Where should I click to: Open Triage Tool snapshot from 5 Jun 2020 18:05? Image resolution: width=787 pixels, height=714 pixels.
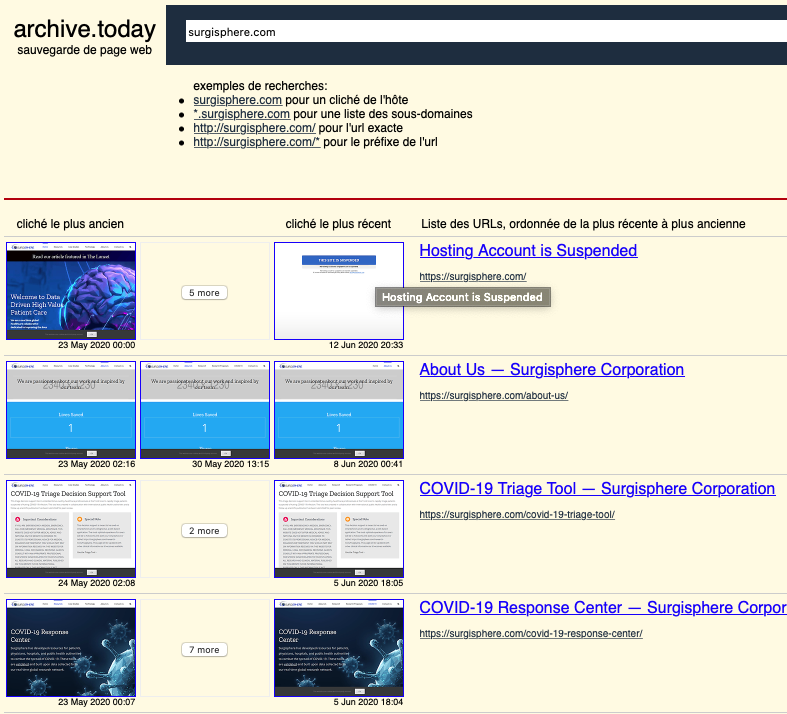pyautogui.click(x=339, y=529)
